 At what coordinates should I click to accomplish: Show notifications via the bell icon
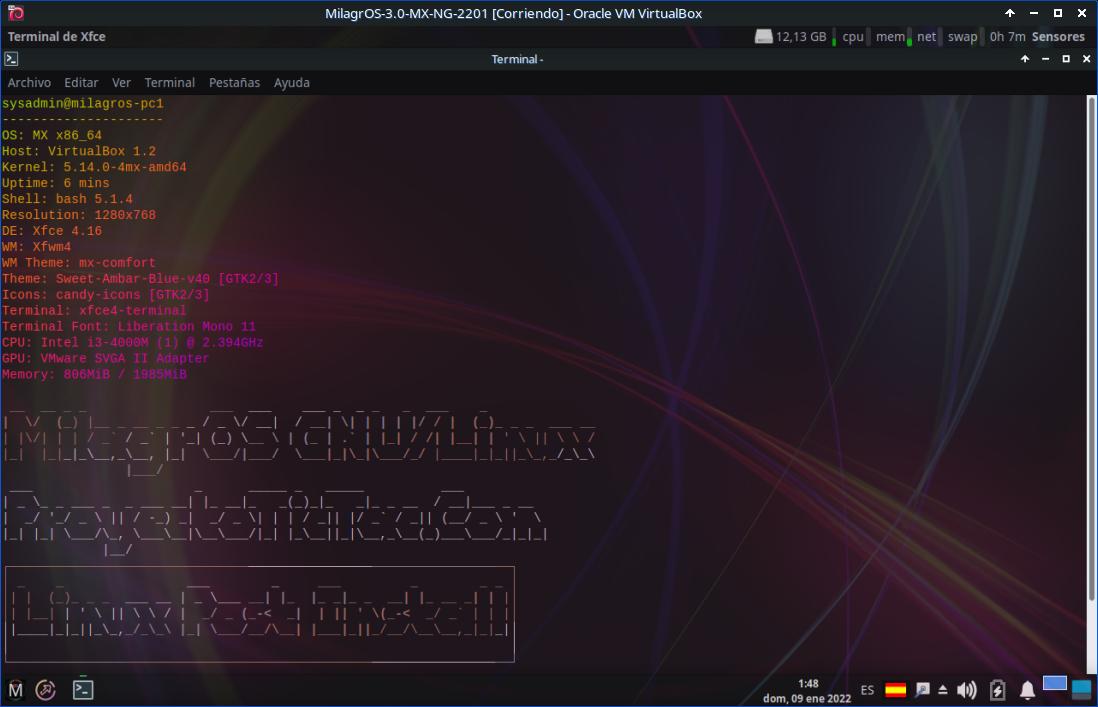tap(1027, 690)
